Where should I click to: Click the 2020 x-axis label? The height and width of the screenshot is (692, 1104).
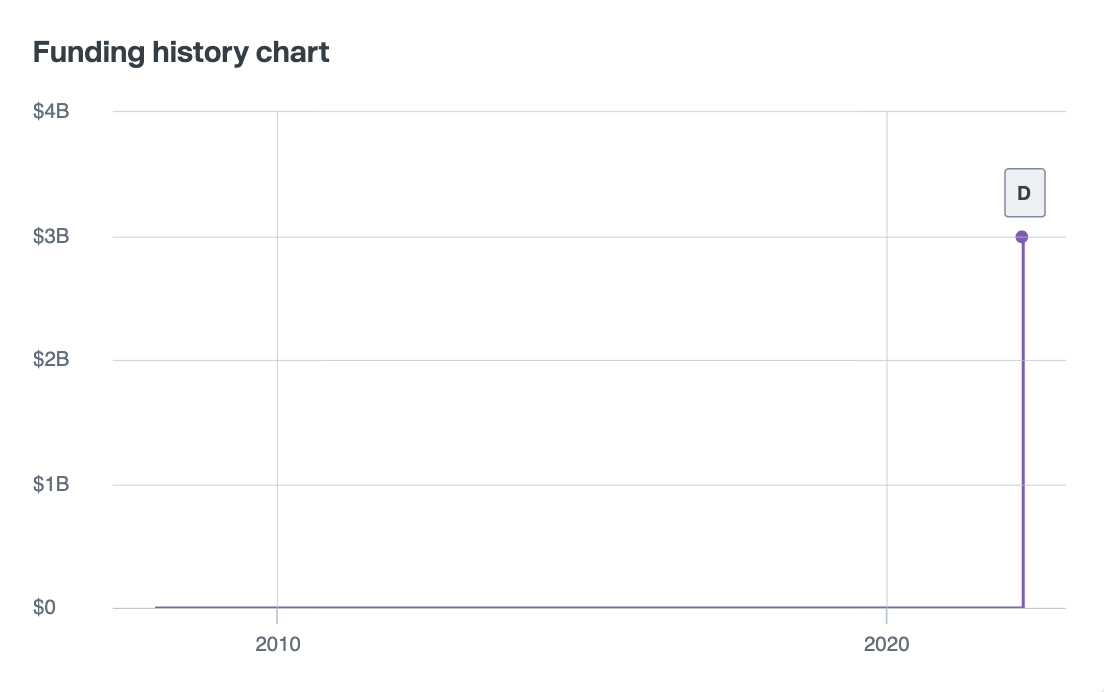click(x=887, y=645)
